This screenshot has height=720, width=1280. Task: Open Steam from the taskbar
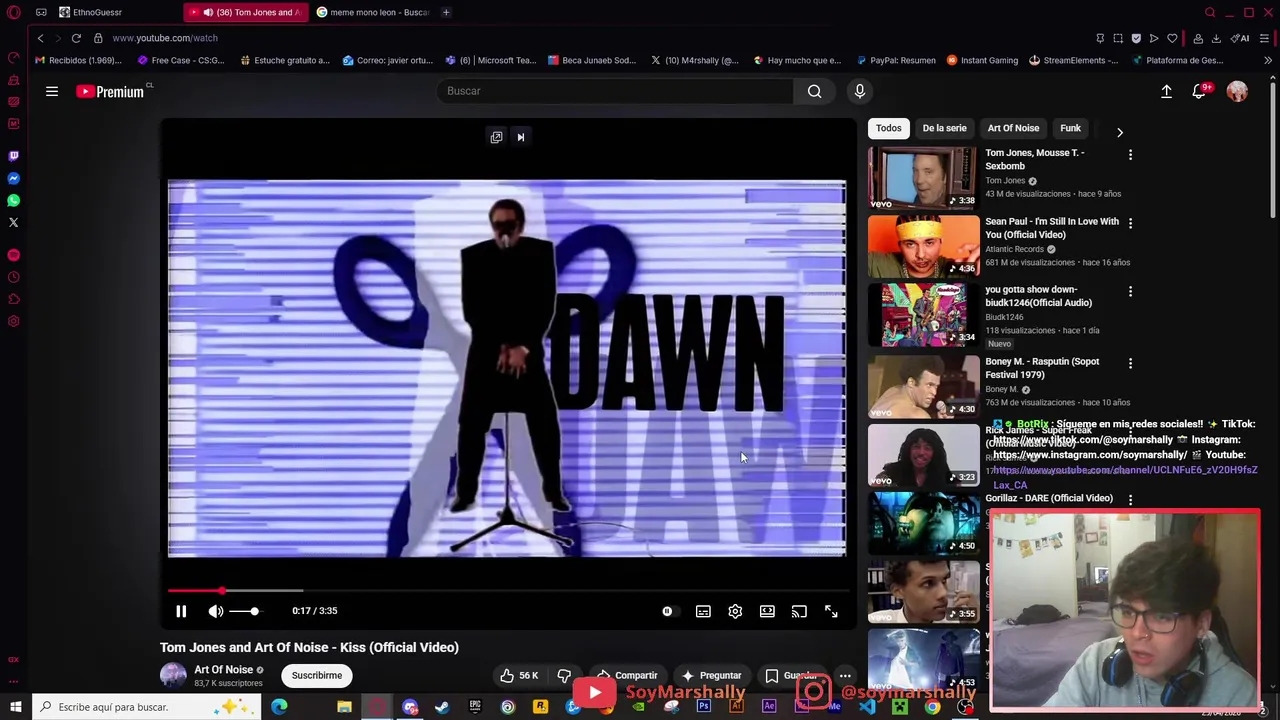442,707
